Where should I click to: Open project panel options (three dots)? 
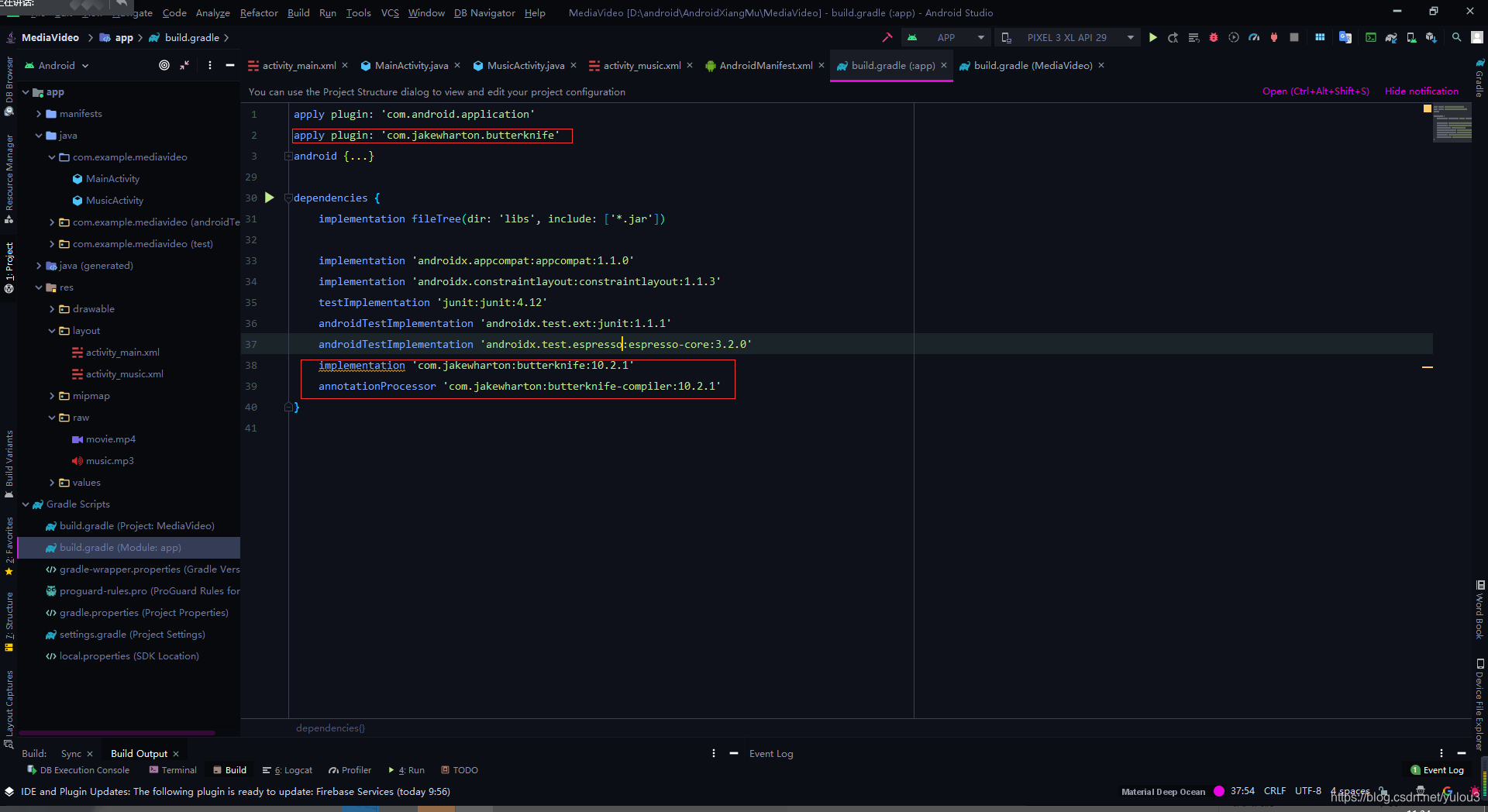[x=210, y=65]
